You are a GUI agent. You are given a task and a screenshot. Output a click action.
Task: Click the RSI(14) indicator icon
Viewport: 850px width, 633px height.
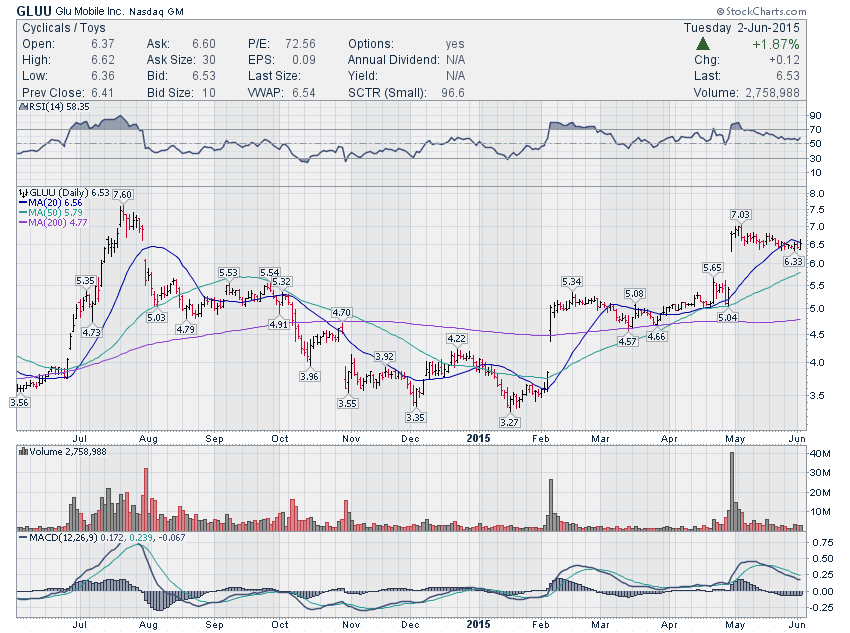[x=23, y=107]
